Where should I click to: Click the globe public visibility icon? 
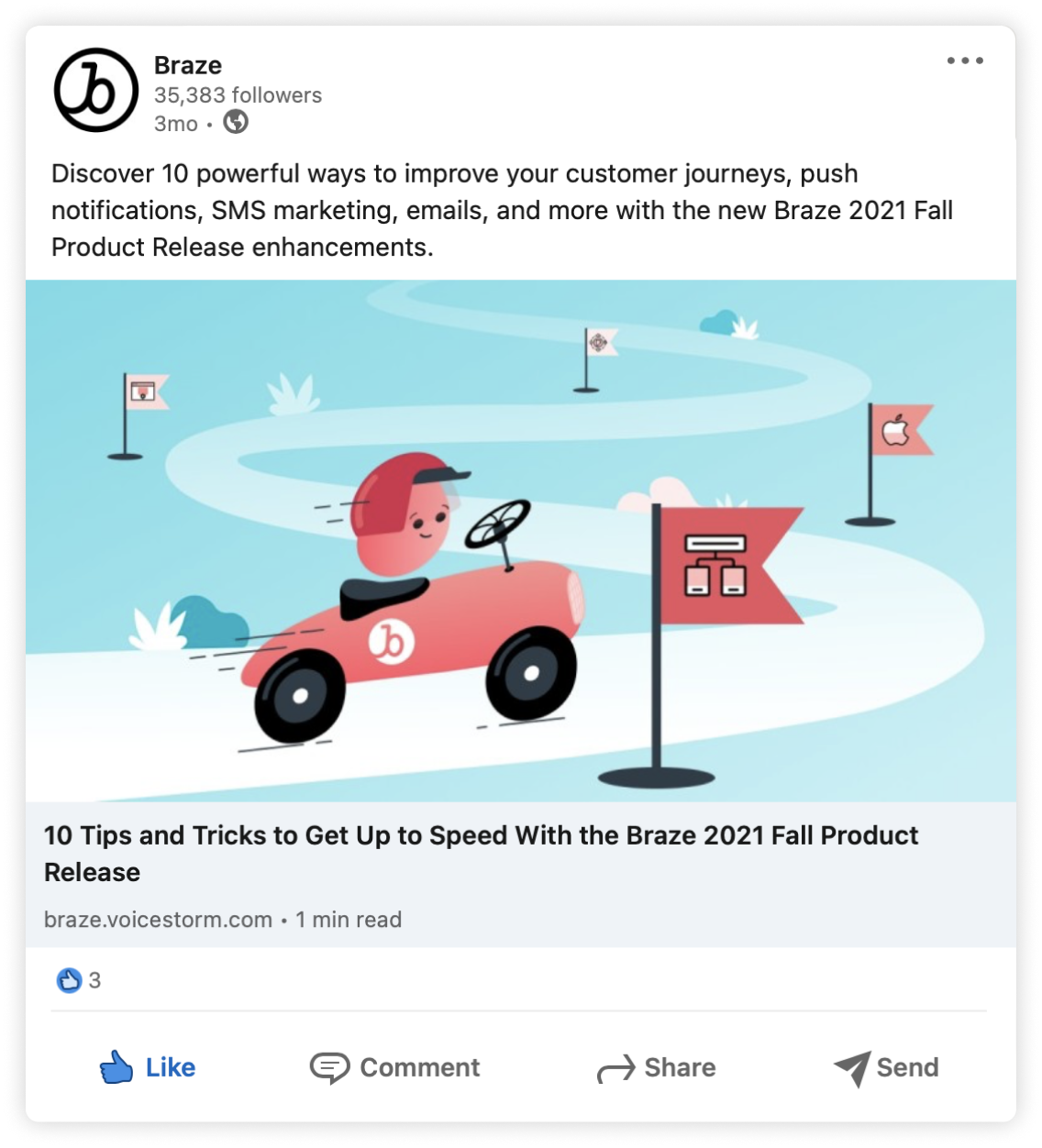pyautogui.click(x=236, y=122)
